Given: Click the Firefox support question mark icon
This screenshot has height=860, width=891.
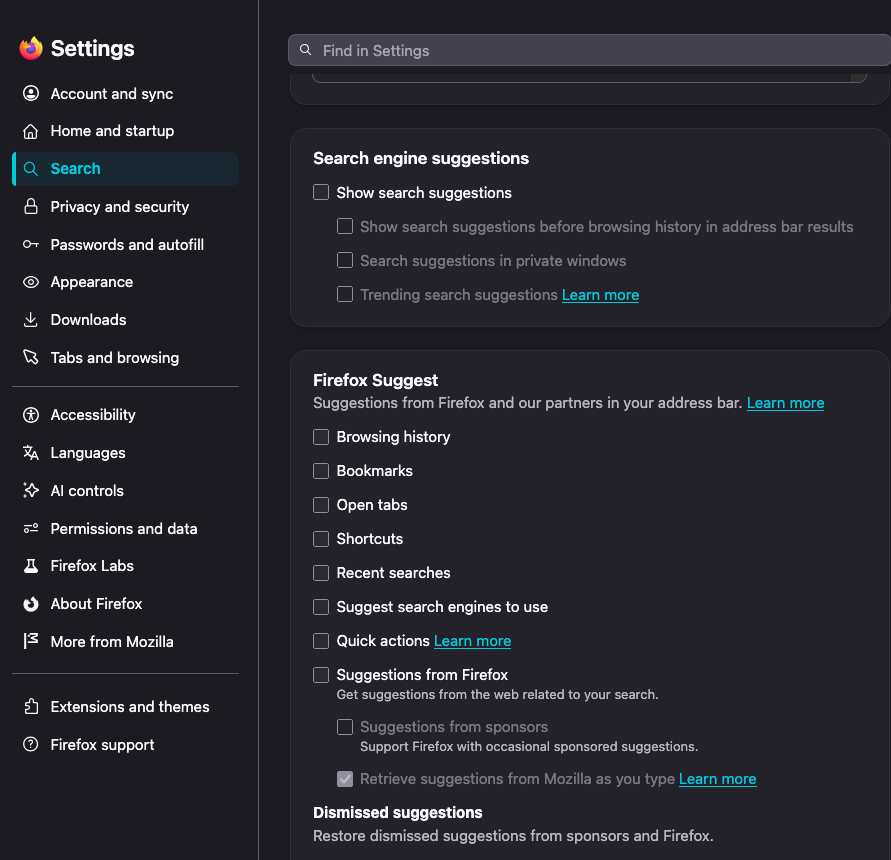Looking at the screenshot, I should tap(31, 744).
